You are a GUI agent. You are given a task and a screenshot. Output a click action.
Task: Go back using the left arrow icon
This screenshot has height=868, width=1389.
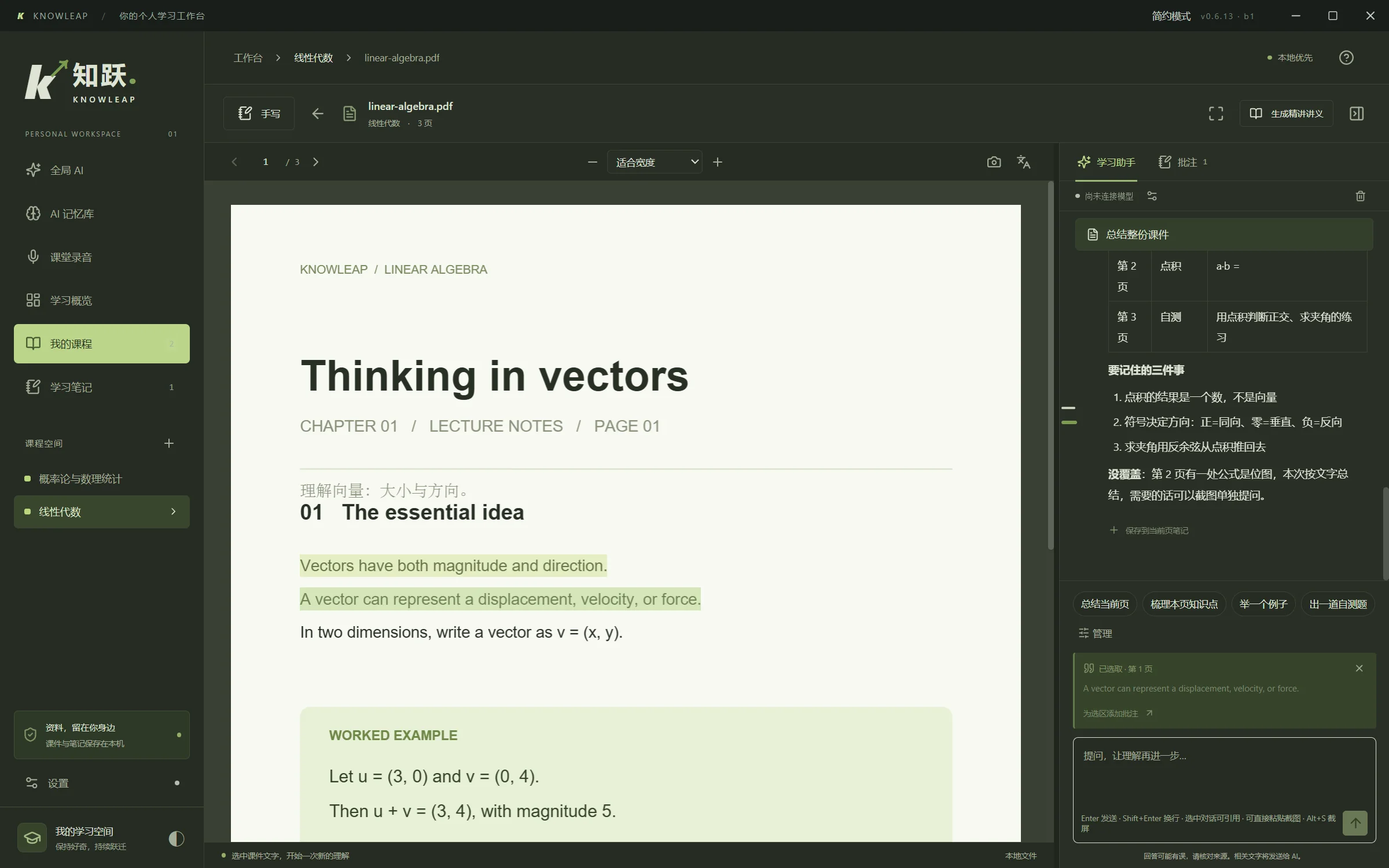pyautogui.click(x=317, y=113)
